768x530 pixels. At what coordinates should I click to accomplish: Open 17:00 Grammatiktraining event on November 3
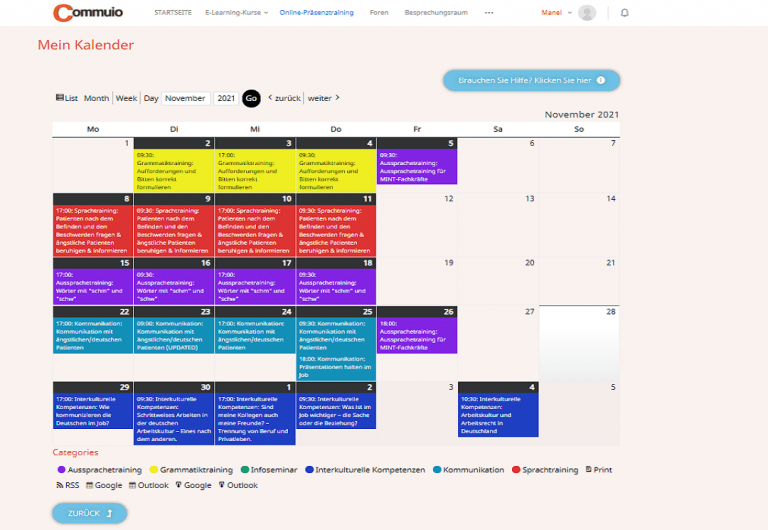255,170
